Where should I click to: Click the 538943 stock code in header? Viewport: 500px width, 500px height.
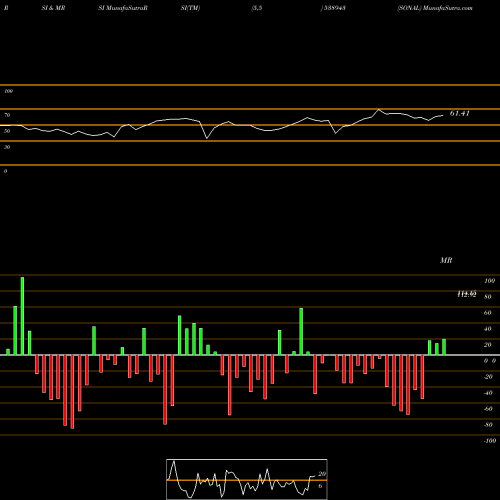[334, 8]
